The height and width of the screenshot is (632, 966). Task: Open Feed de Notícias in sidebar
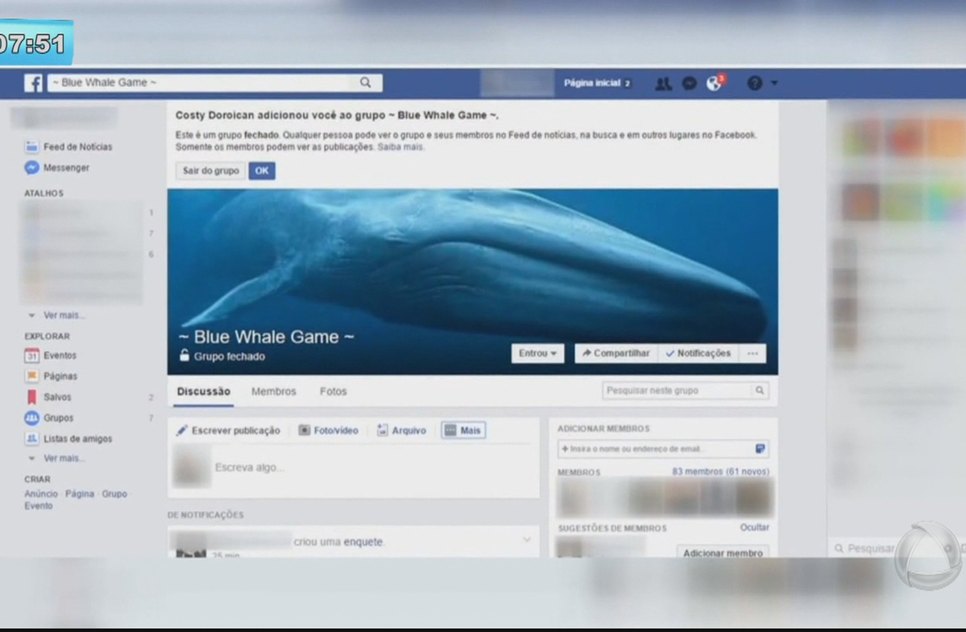(68, 147)
